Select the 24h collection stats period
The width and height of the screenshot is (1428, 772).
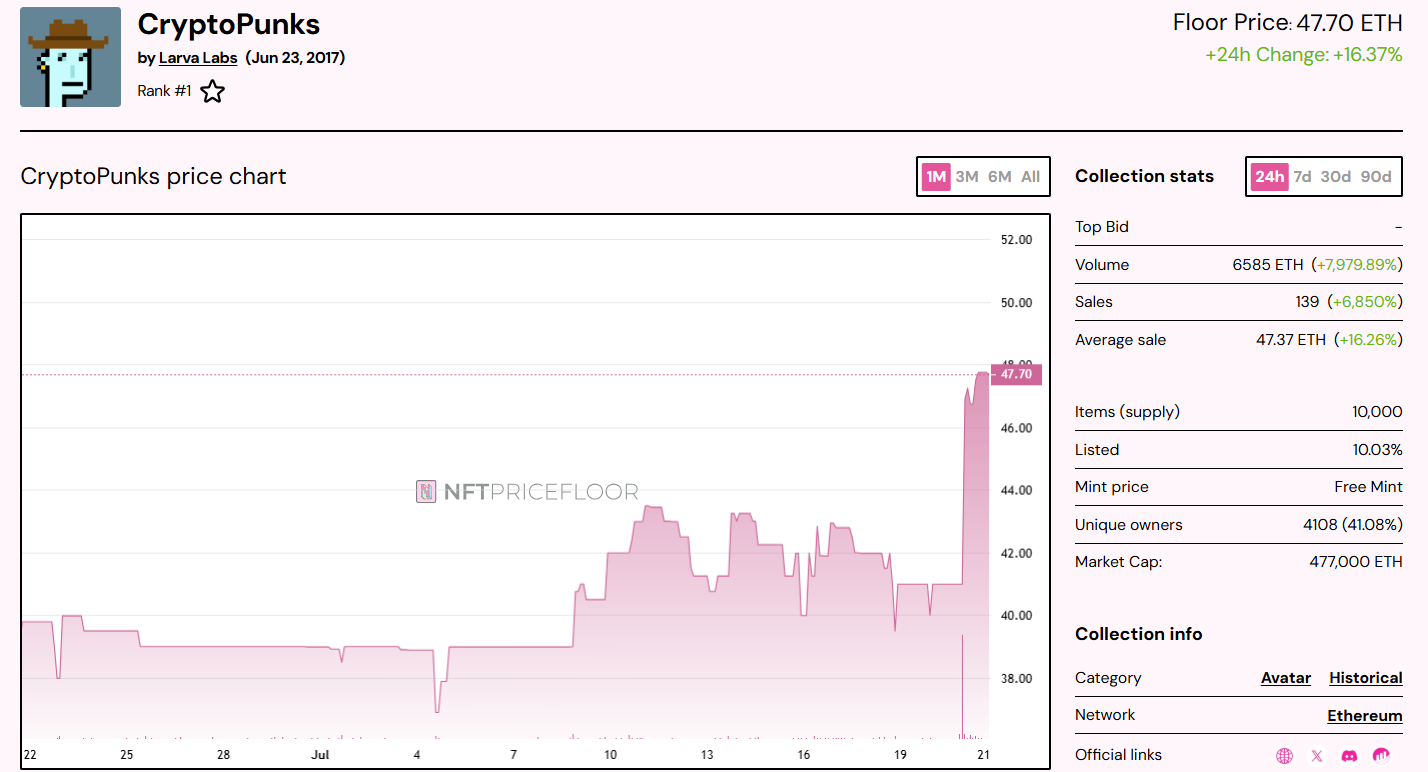1270,177
